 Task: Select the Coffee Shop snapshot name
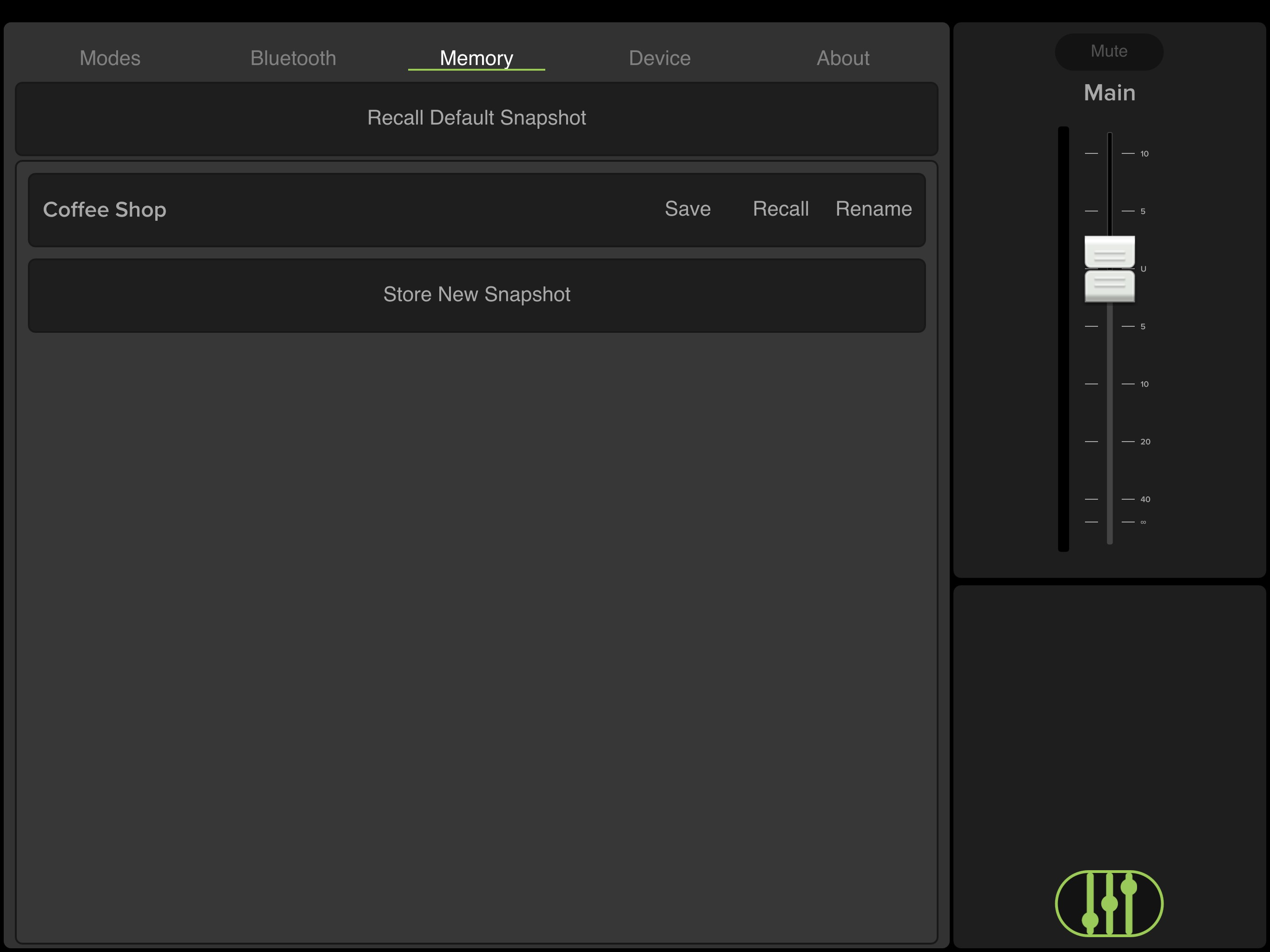coord(105,210)
